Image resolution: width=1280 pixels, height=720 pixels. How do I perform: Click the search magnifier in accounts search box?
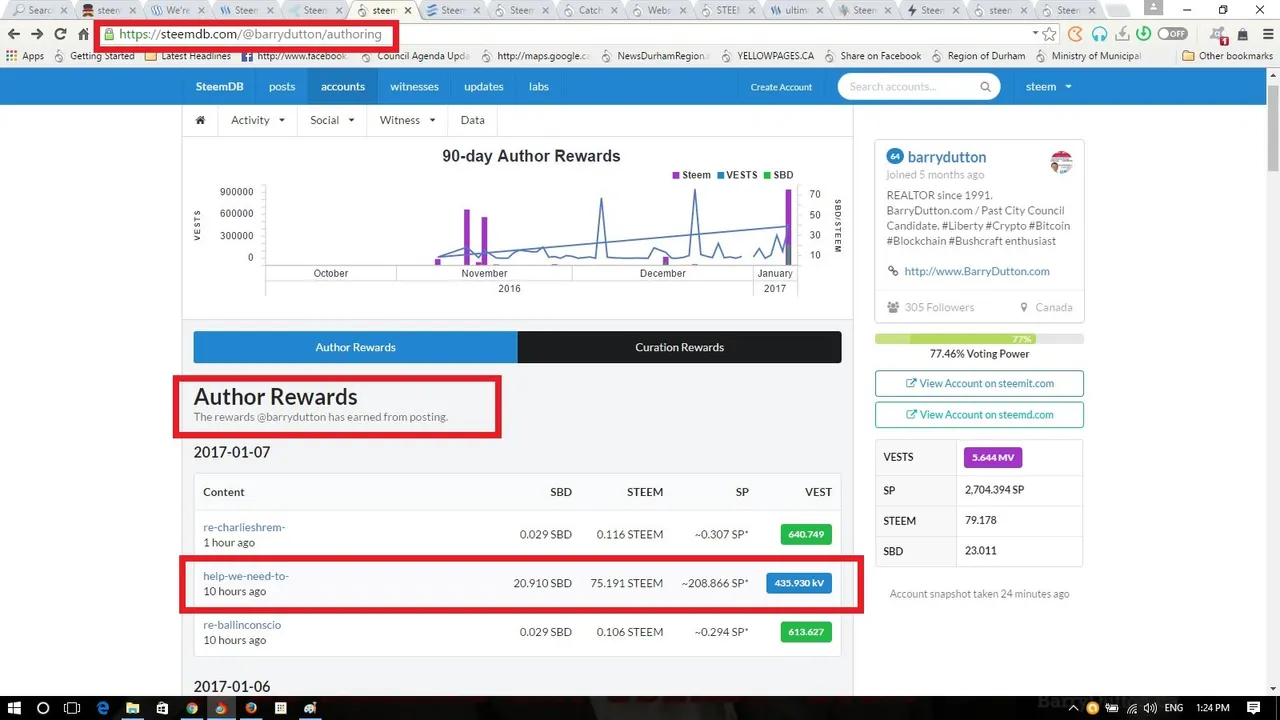985,87
